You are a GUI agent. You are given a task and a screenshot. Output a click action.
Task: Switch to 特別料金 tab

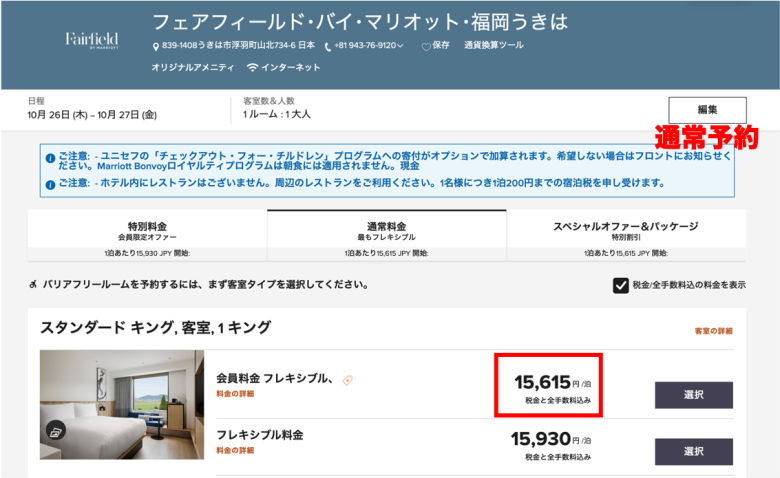pos(147,235)
